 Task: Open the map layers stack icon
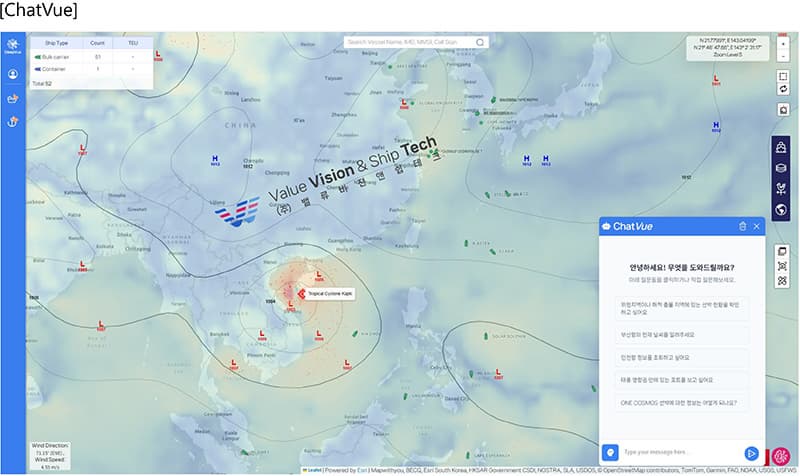pyautogui.click(x=782, y=168)
